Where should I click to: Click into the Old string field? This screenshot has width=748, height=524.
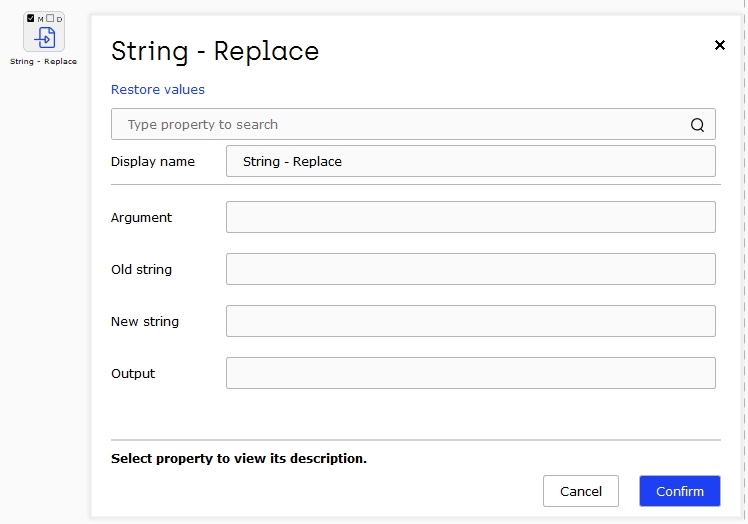(x=471, y=269)
